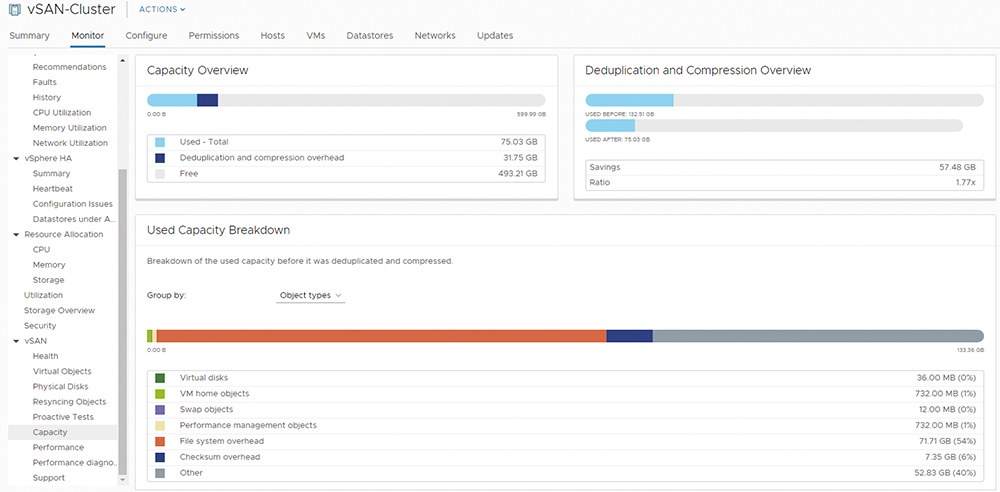
Task: Select Memory under Resource Allocation
Action: 49,265
